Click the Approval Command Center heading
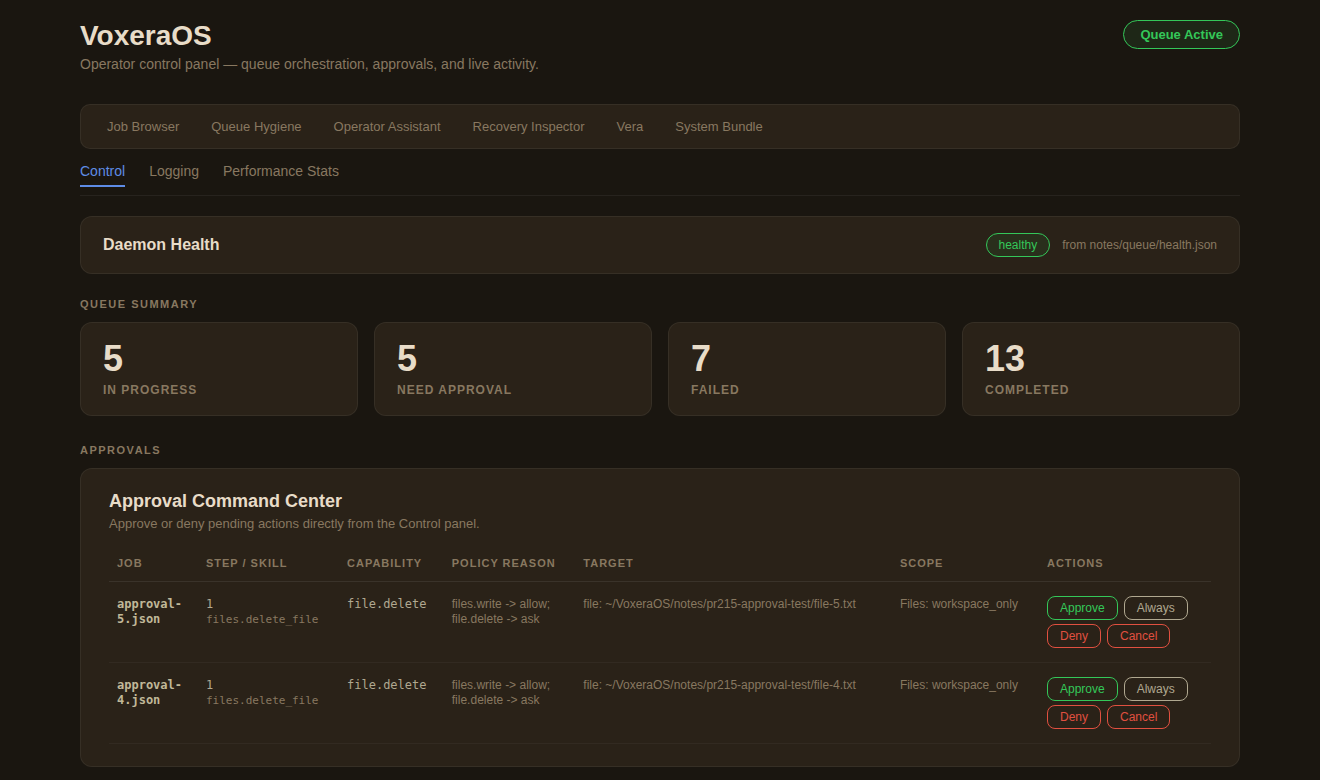1320x780 pixels. (225, 501)
